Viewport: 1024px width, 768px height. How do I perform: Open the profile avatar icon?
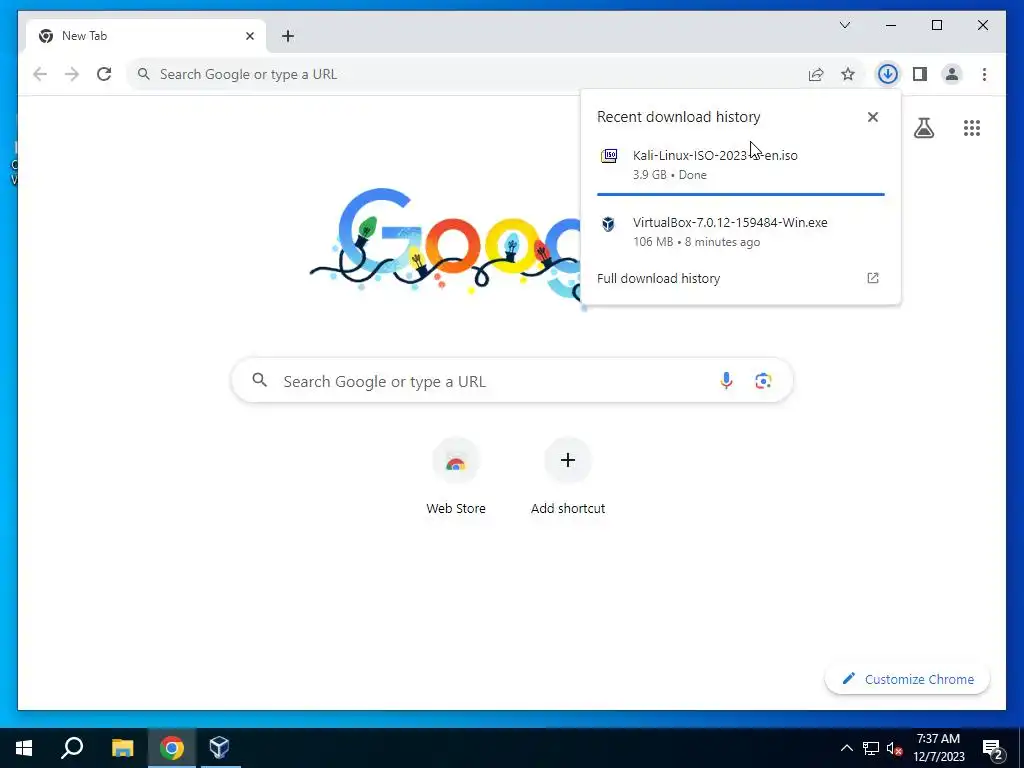952,74
